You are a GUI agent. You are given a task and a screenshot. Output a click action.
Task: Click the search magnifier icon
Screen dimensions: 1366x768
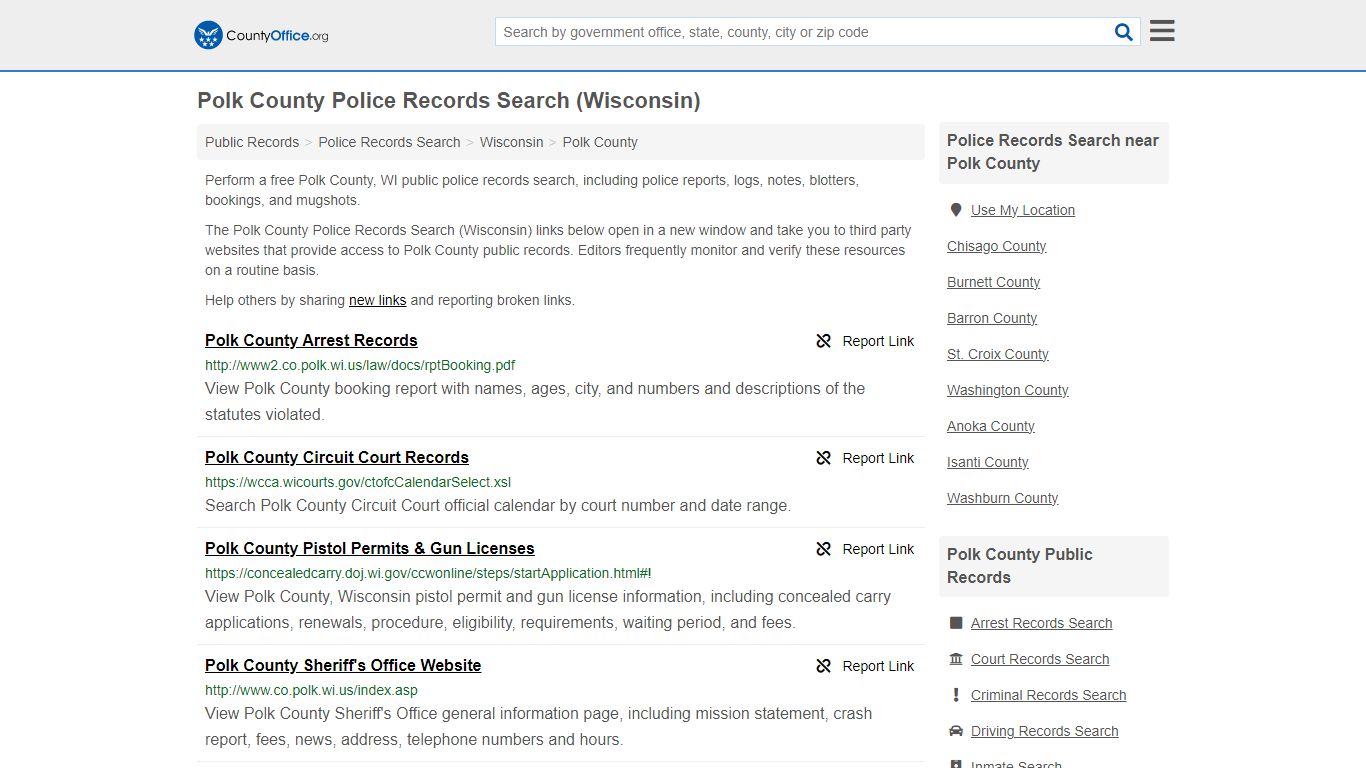click(x=1124, y=32)
